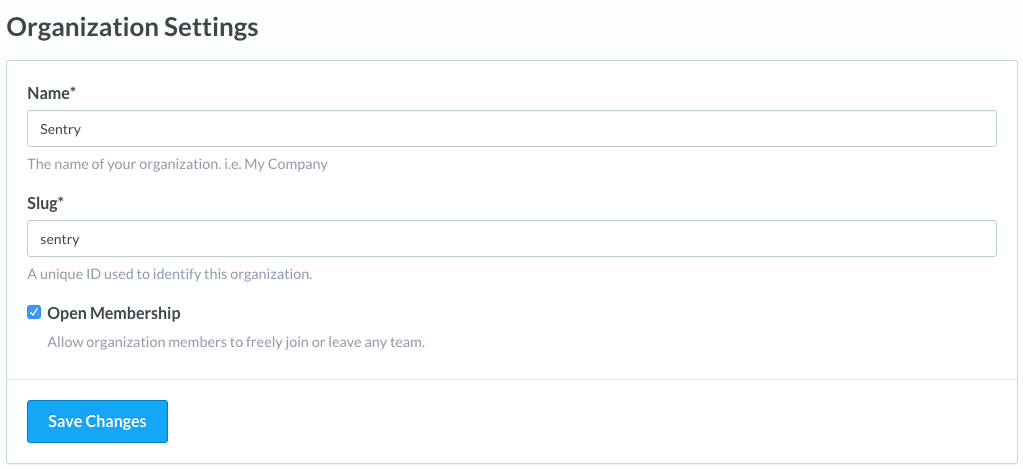Click the Open Membership description text
This screenshot has height=469, width=1023.
point(236,342)
